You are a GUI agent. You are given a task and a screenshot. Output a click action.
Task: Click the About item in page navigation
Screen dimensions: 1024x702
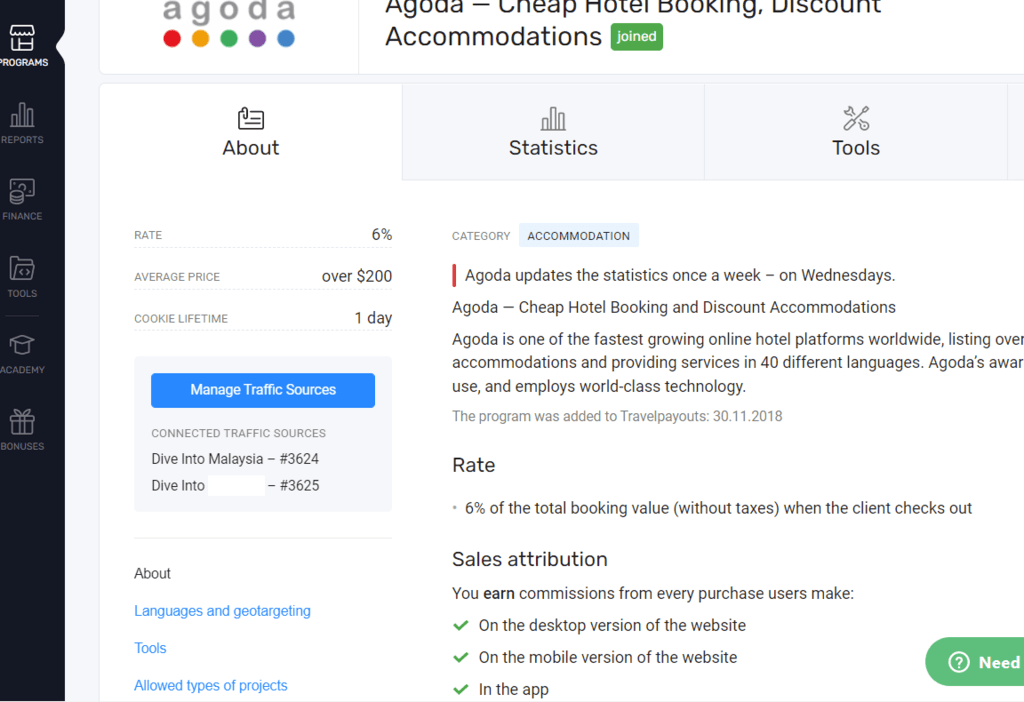coord(152,573)
